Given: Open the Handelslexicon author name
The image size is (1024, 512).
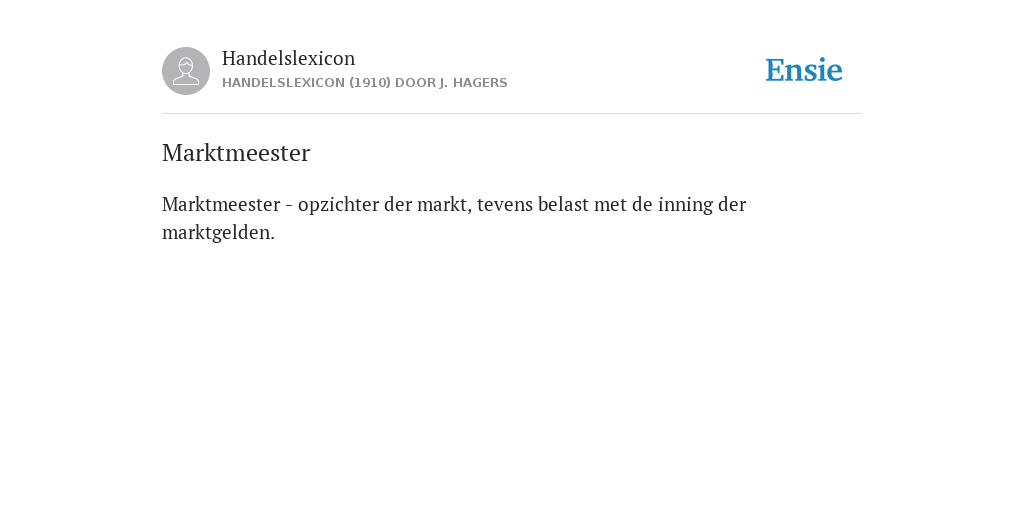Looking at the screenshot, I should coord(289,58).
